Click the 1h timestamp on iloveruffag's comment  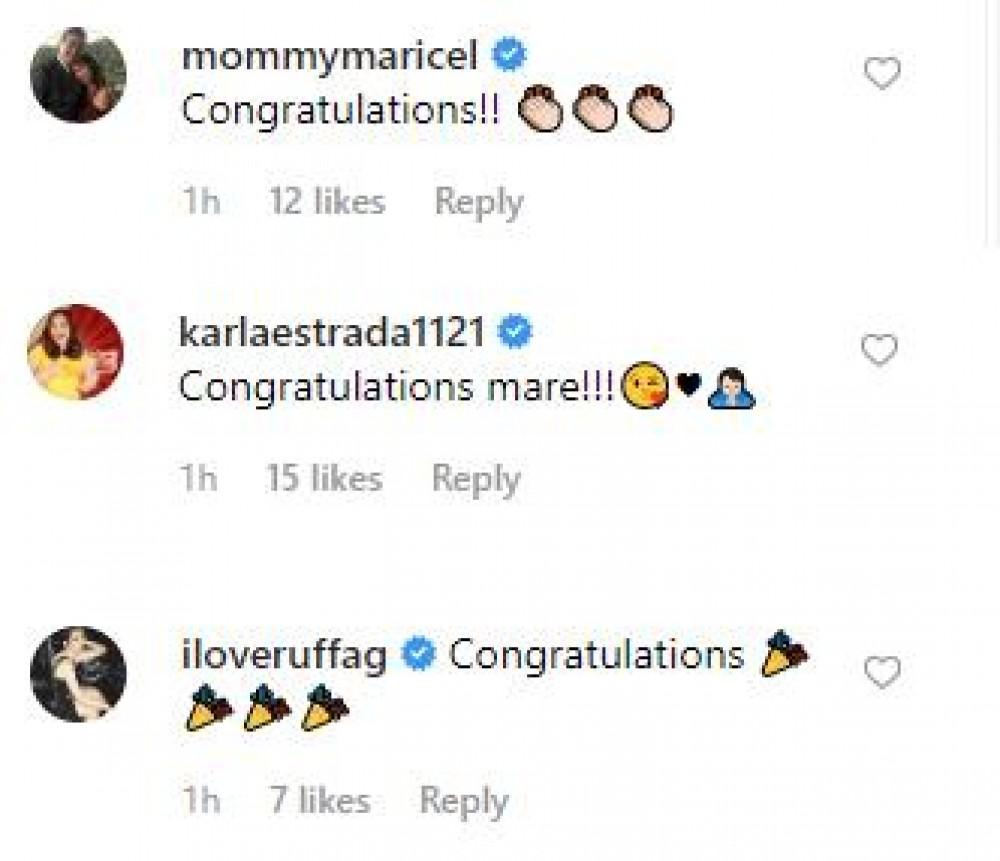click(x=200, y=800)
